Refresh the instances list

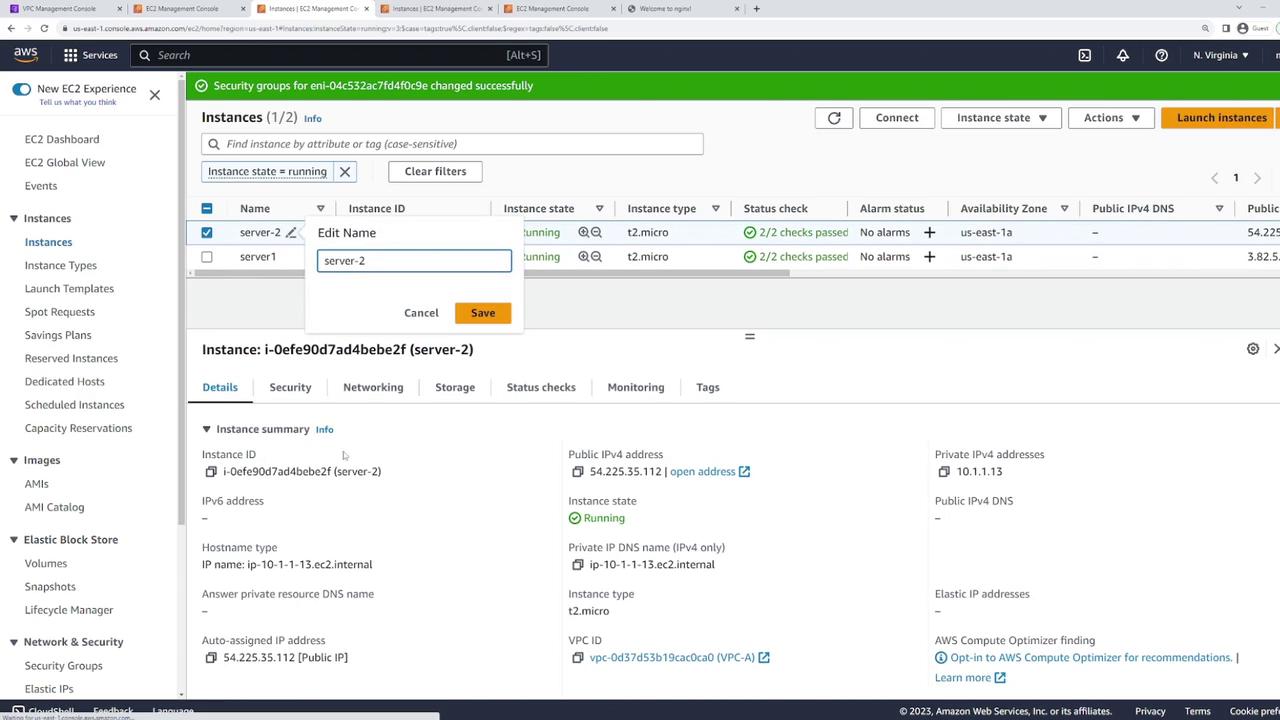[x=834, y=118]
